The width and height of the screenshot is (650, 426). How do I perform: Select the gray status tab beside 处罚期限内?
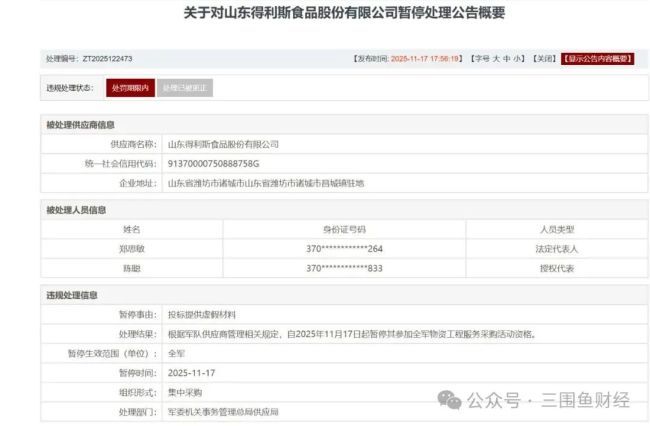click(x=184, y=88)
